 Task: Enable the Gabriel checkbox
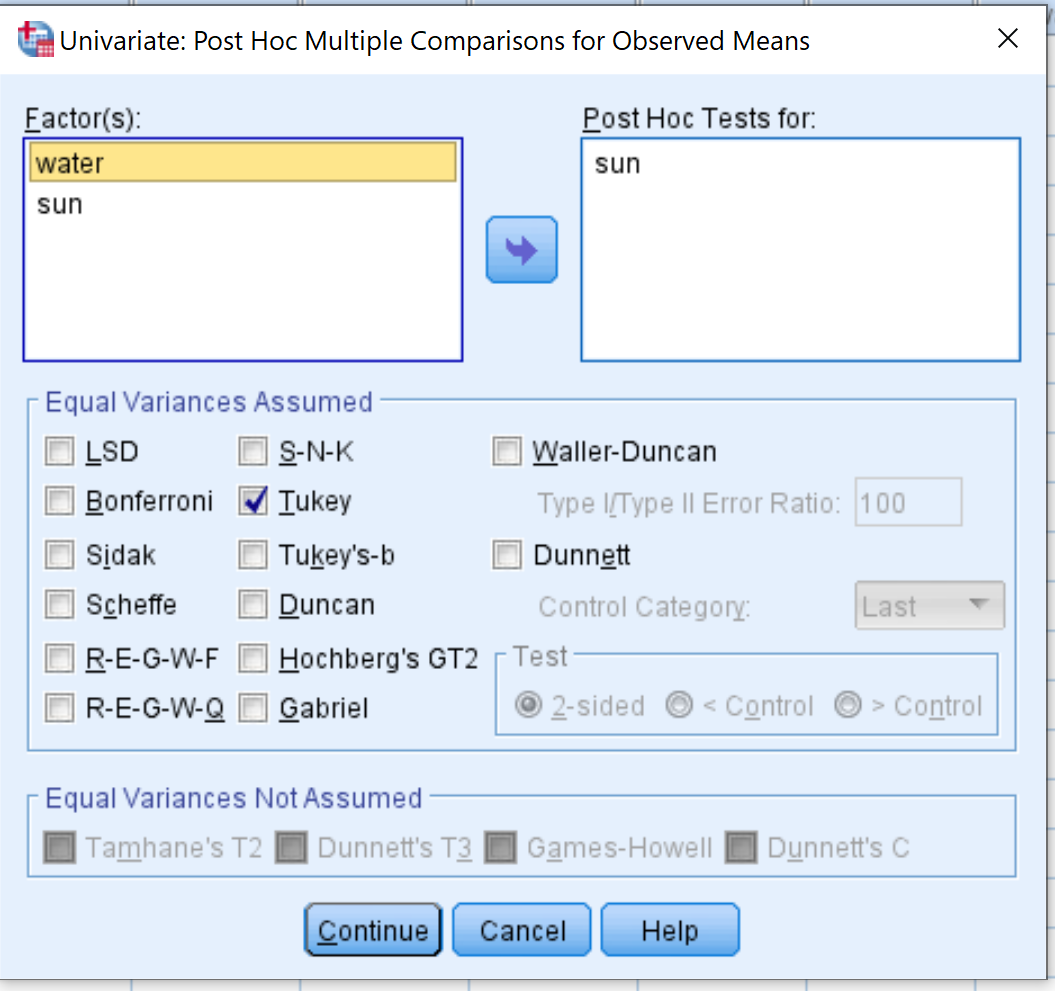[253, 708]
